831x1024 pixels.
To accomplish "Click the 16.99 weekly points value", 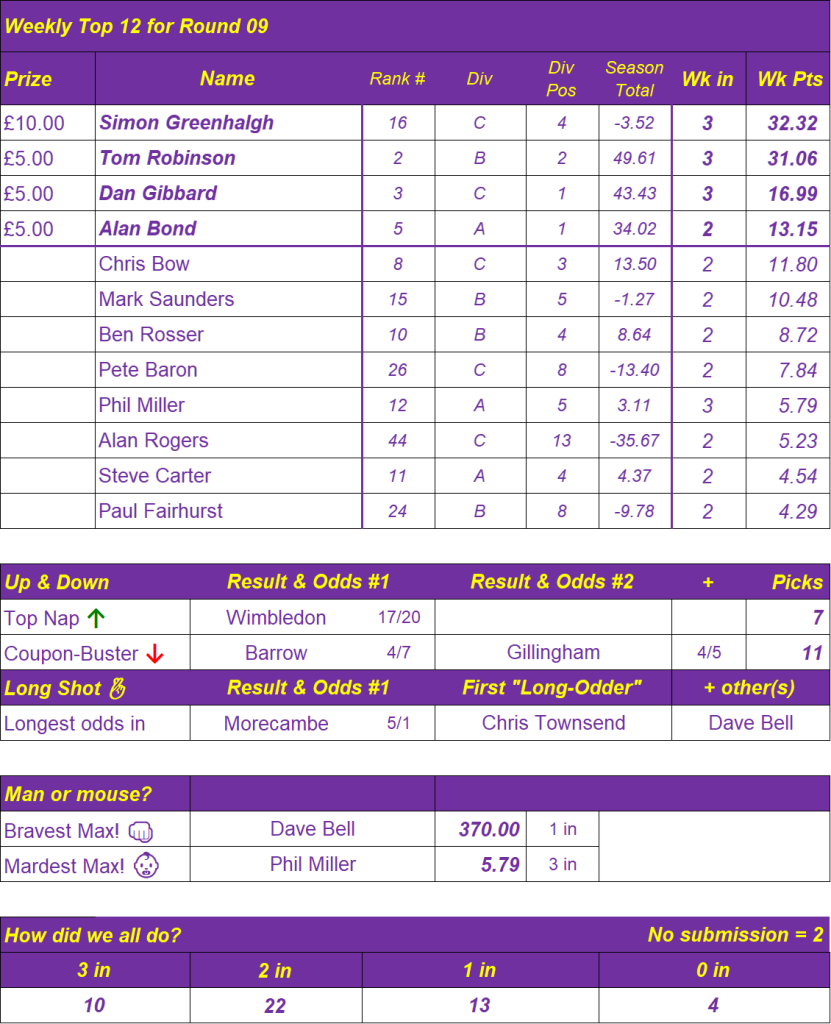I will click(792, 194).
